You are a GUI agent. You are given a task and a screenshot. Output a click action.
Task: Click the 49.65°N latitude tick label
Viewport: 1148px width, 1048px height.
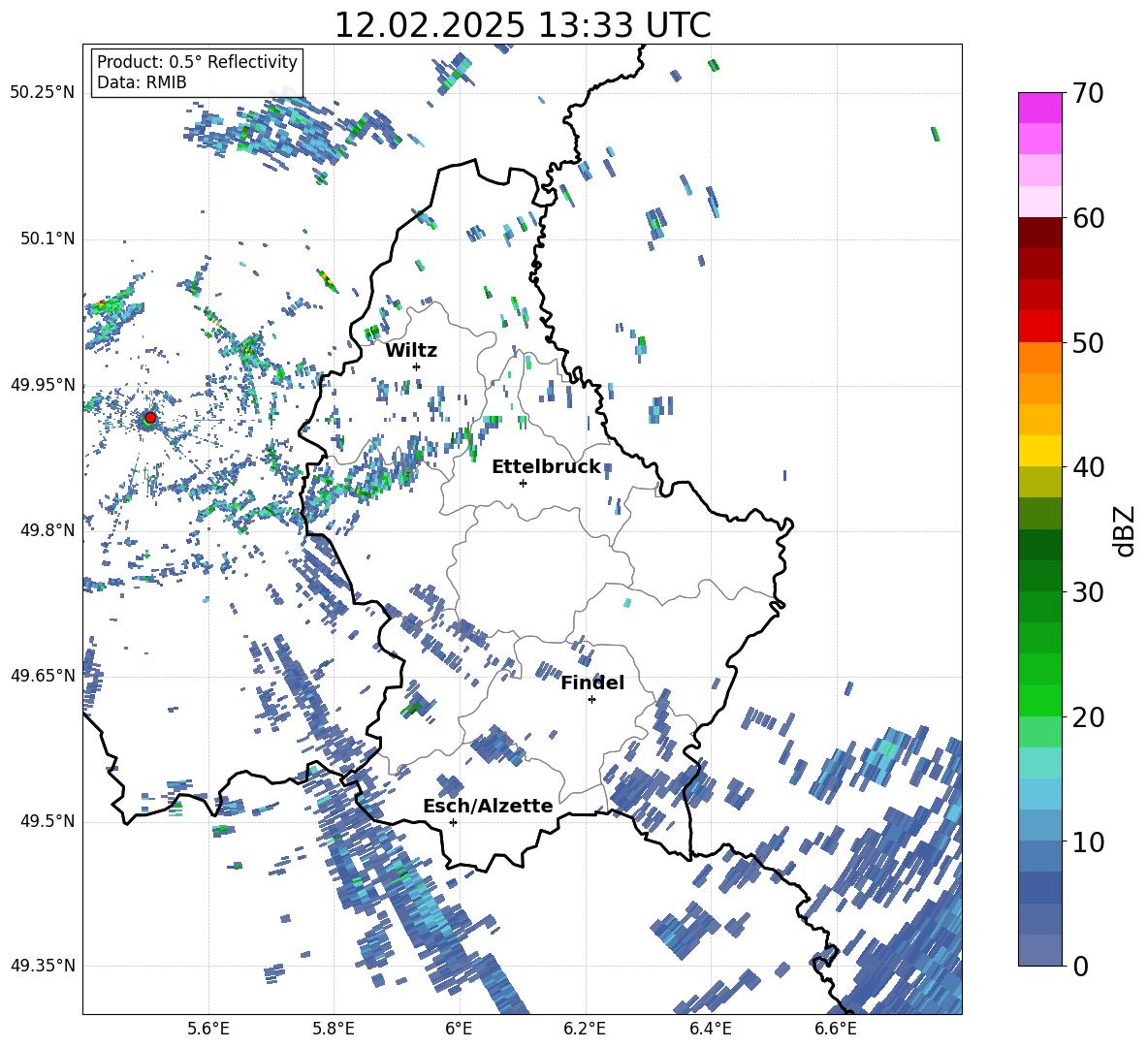(x=43, y=676)
